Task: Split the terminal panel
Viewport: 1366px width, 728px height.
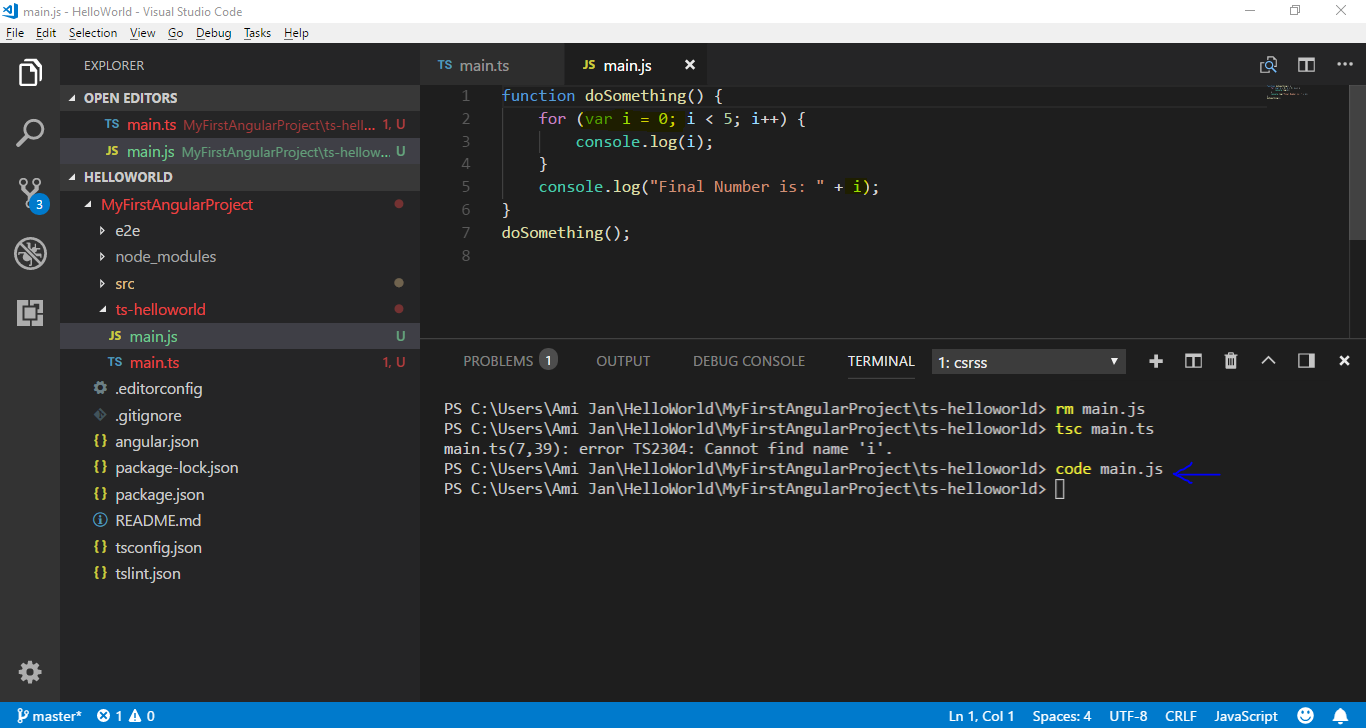Action: [1193, 361]
